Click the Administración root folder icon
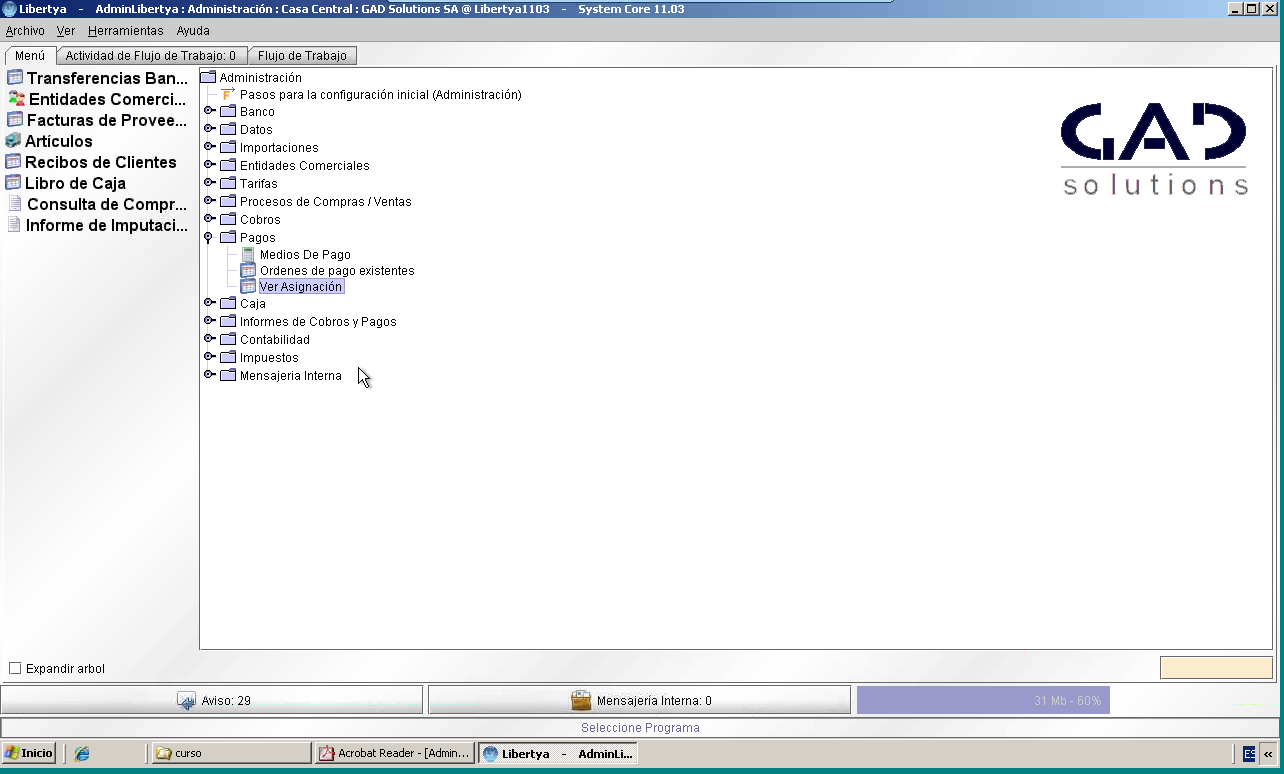The image size is (1284, 774). [x=208, y=77]
